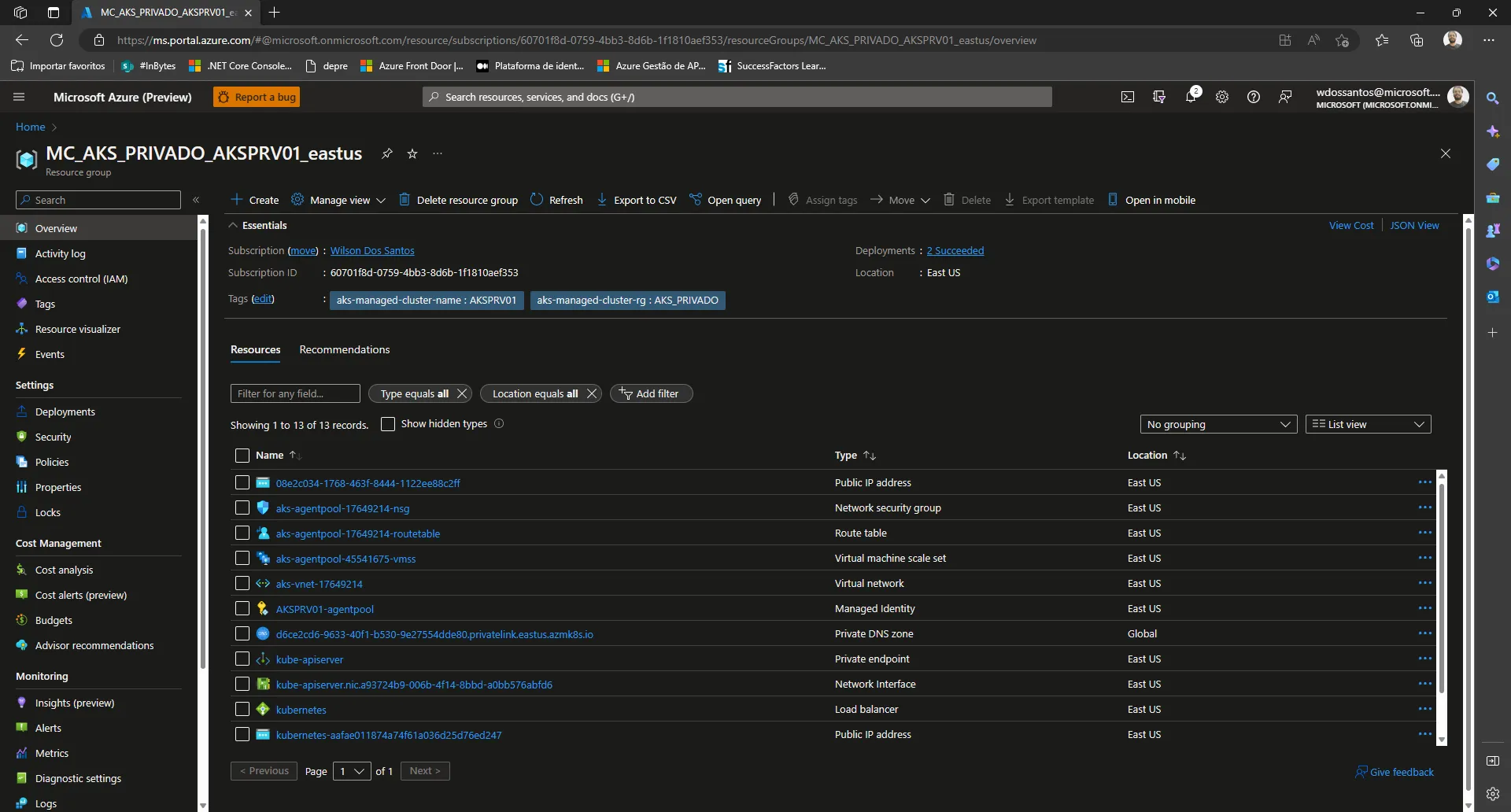This screenshot has height=812, width=1511.
Task: Open the Manage view dropdown
Action: tap(338, 200)
